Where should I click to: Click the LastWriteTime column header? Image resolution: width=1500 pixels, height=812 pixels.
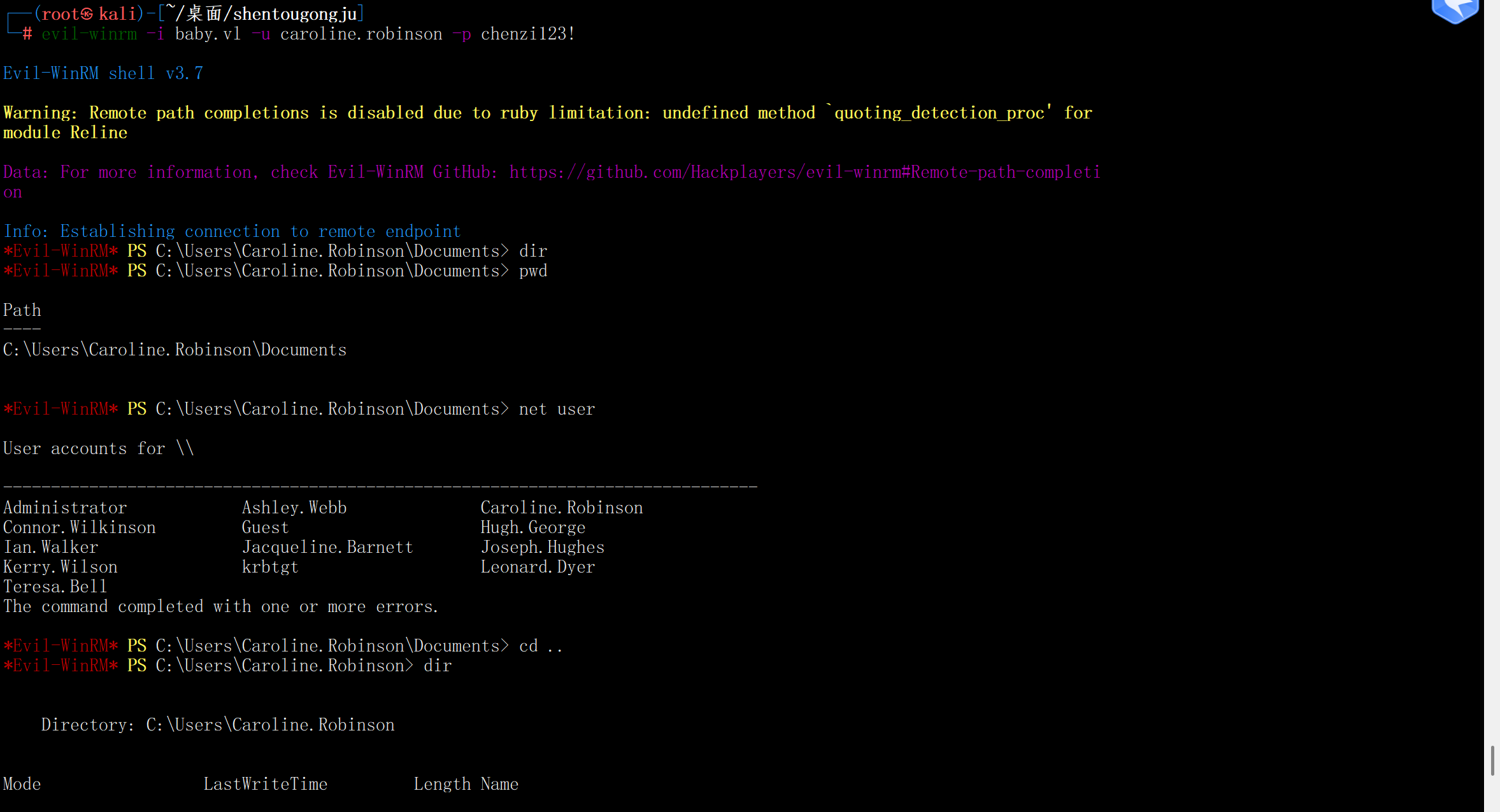pyautogui.click(x=265, y=784)
